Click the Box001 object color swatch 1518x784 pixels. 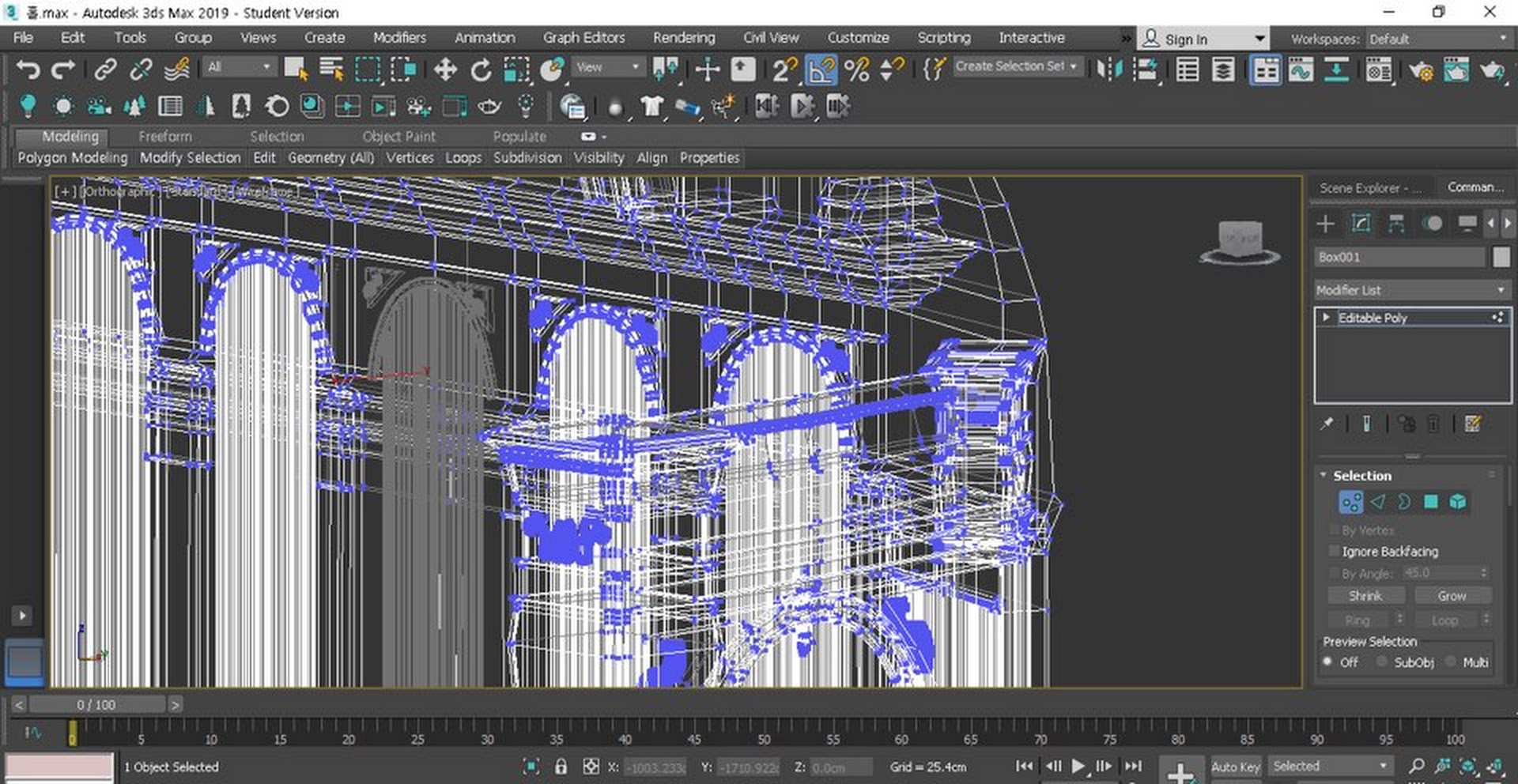click(x=1501, y=257)
